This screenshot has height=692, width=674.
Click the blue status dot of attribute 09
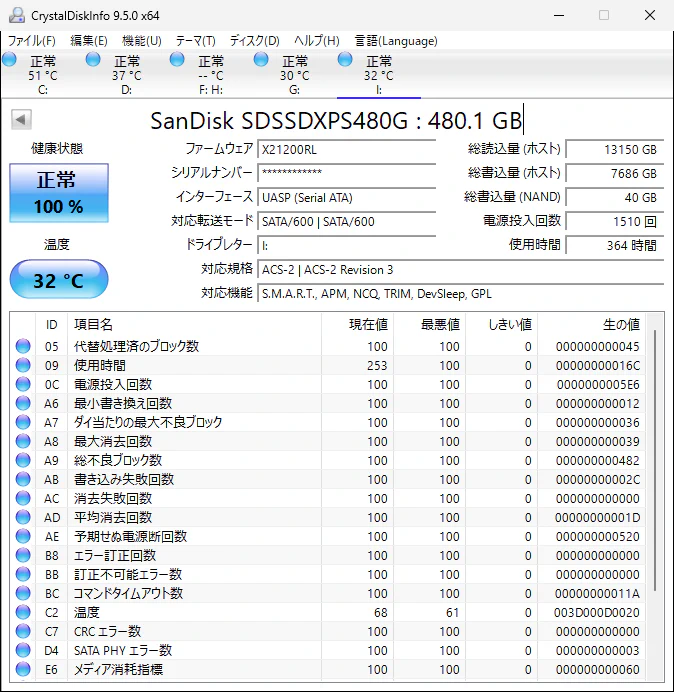click(23, 365)
